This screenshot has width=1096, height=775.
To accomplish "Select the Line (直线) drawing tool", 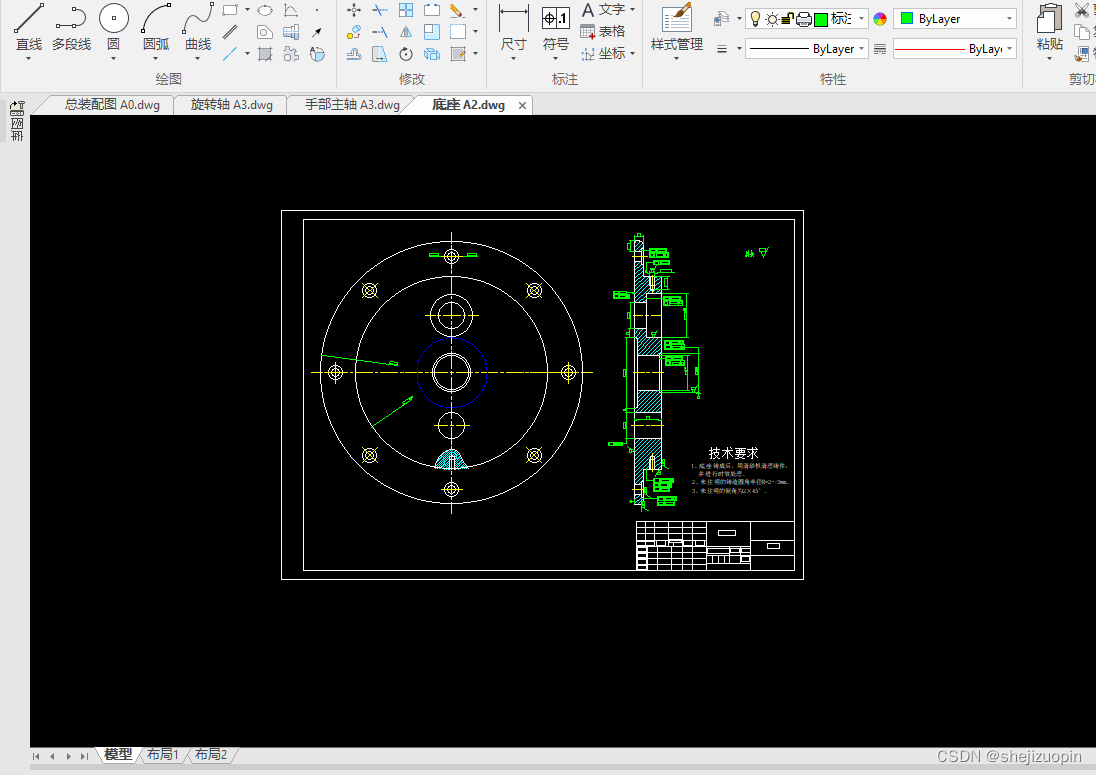I will point(29,27).
